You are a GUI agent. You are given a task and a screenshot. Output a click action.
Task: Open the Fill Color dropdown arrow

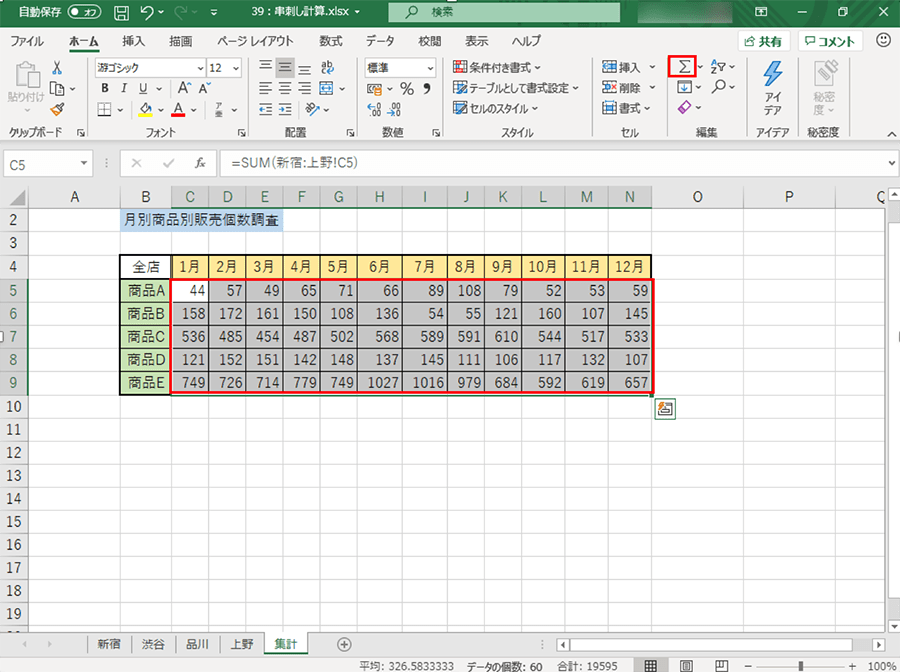(x=160, y=110)
